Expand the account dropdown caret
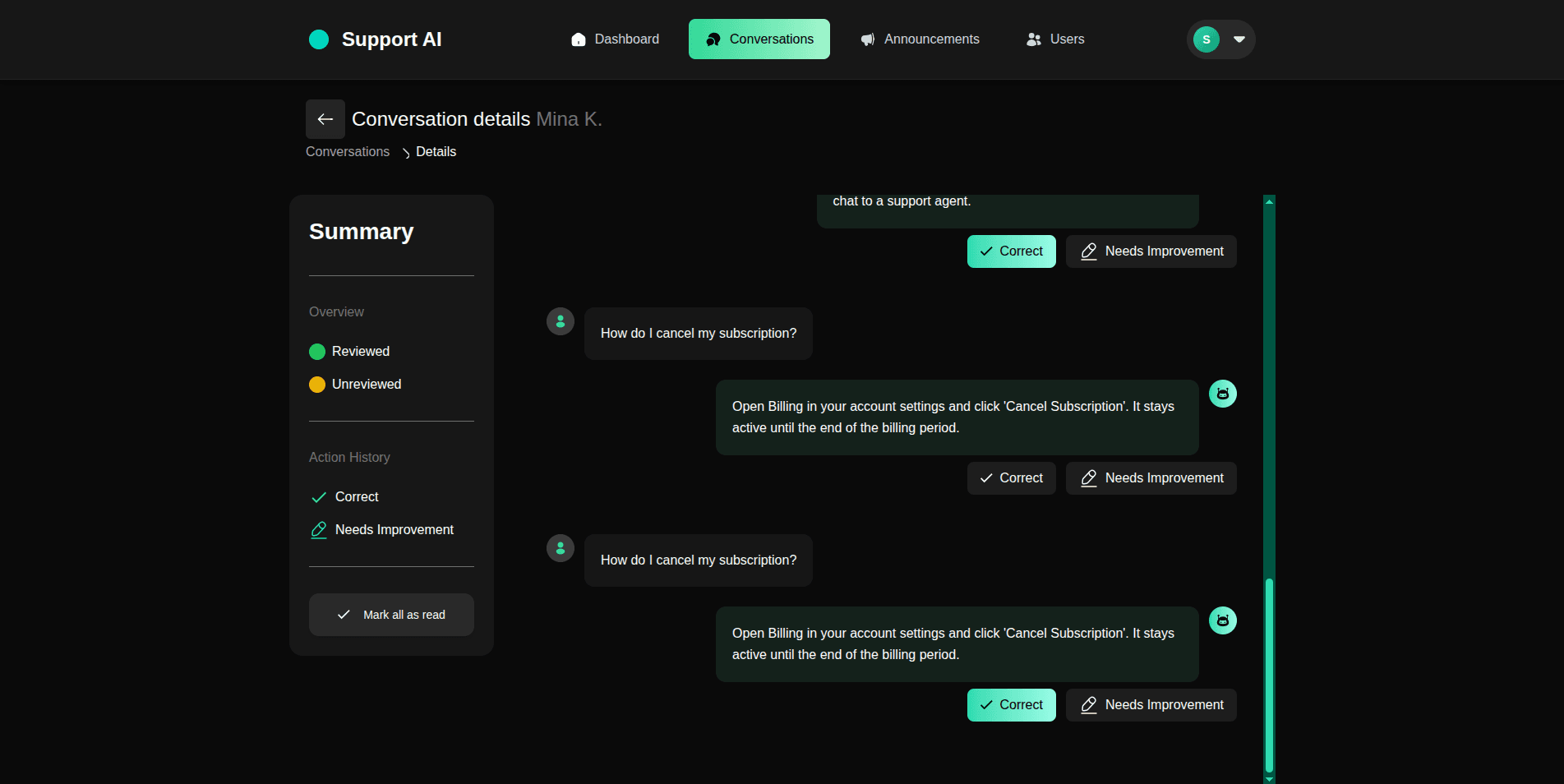The height and width of the screenshot is (784, 1564). click(x=1239, y=39)
